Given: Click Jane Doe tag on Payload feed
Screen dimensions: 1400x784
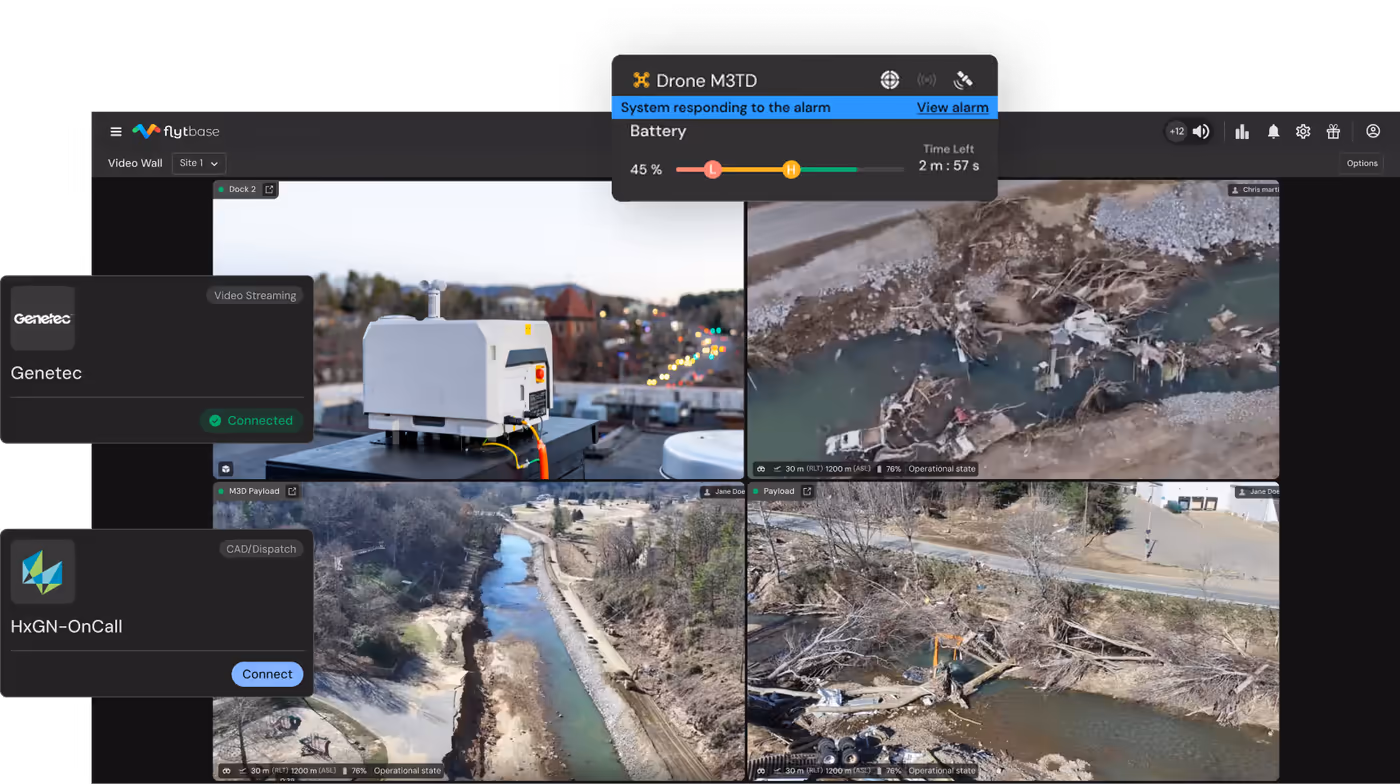Looking at the screenshot, I should pos(1257,491).
